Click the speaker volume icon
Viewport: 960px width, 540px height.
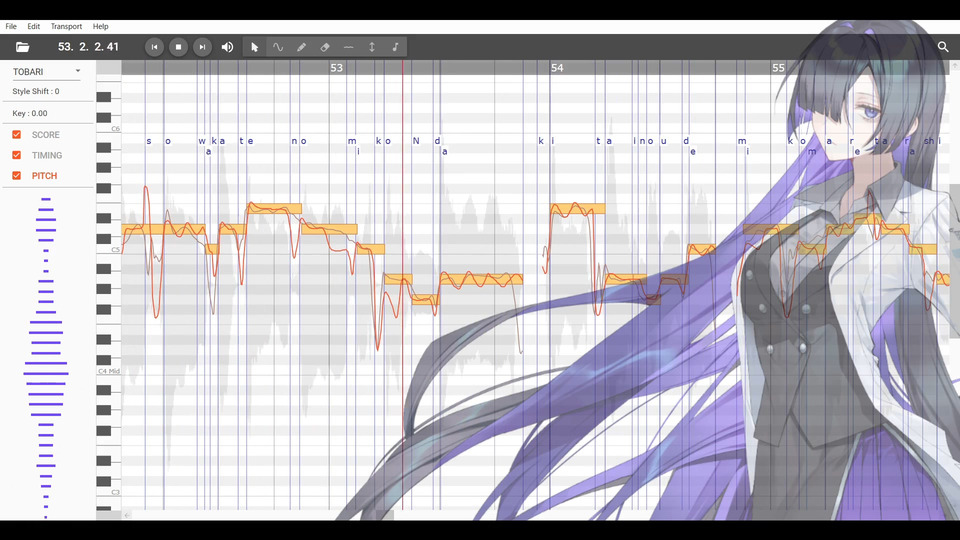click(x=227, y=47)
